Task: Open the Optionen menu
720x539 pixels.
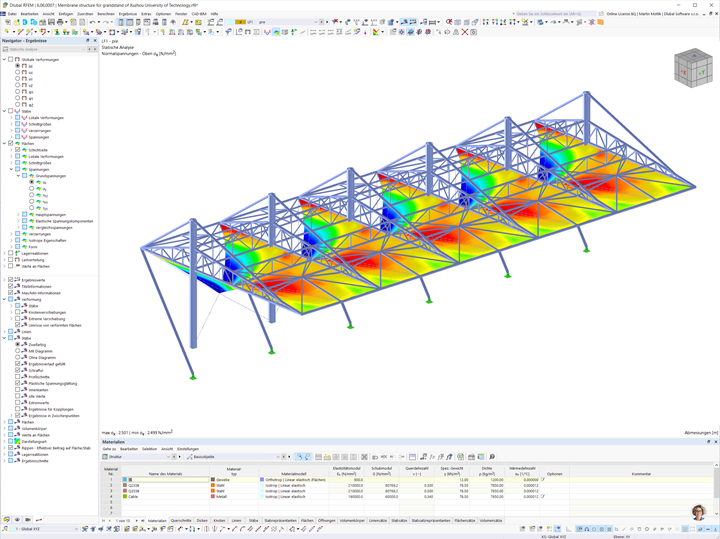Action: [x=163, y=14]
